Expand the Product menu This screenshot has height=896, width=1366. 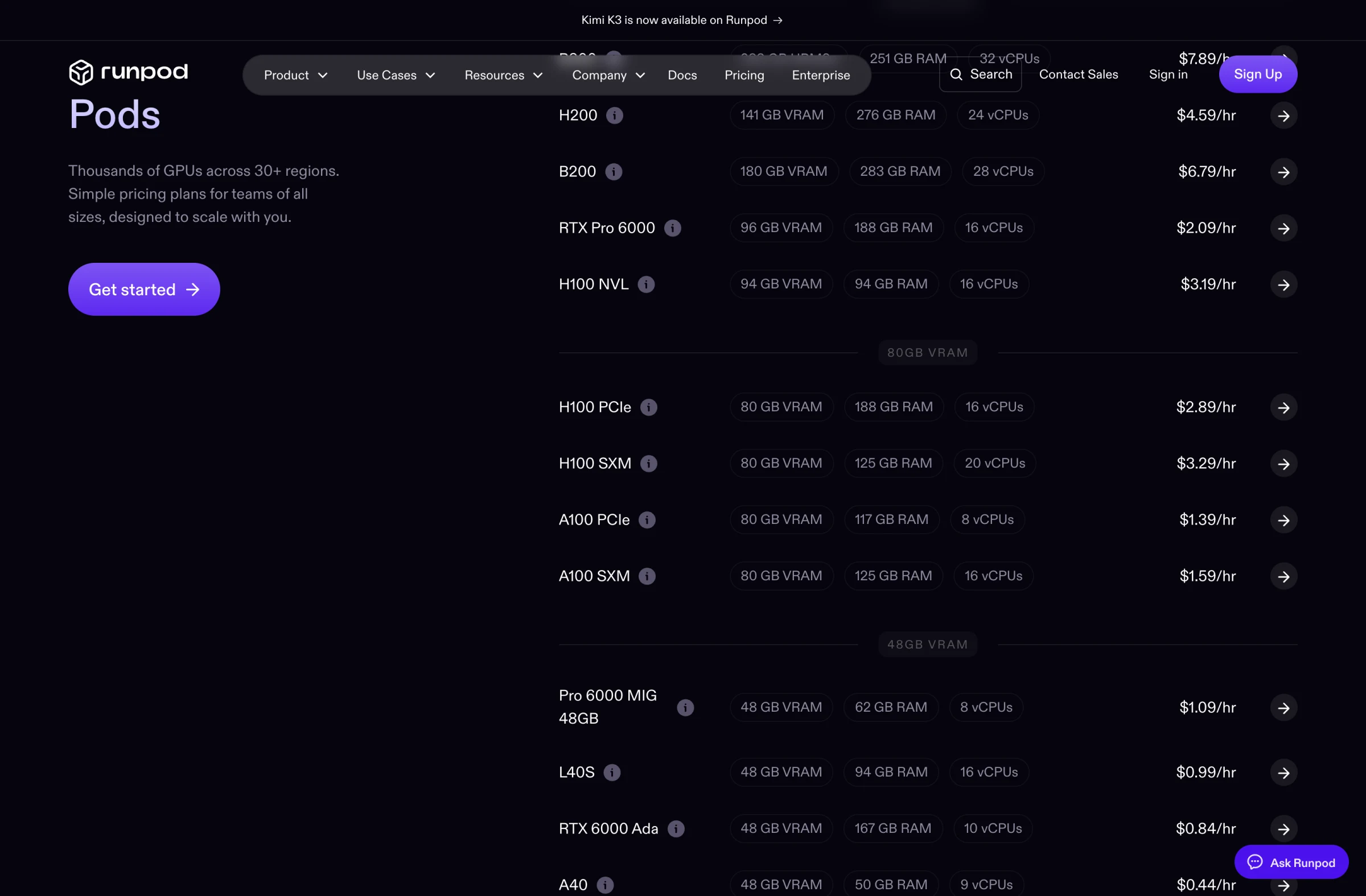tap(295, 75)
